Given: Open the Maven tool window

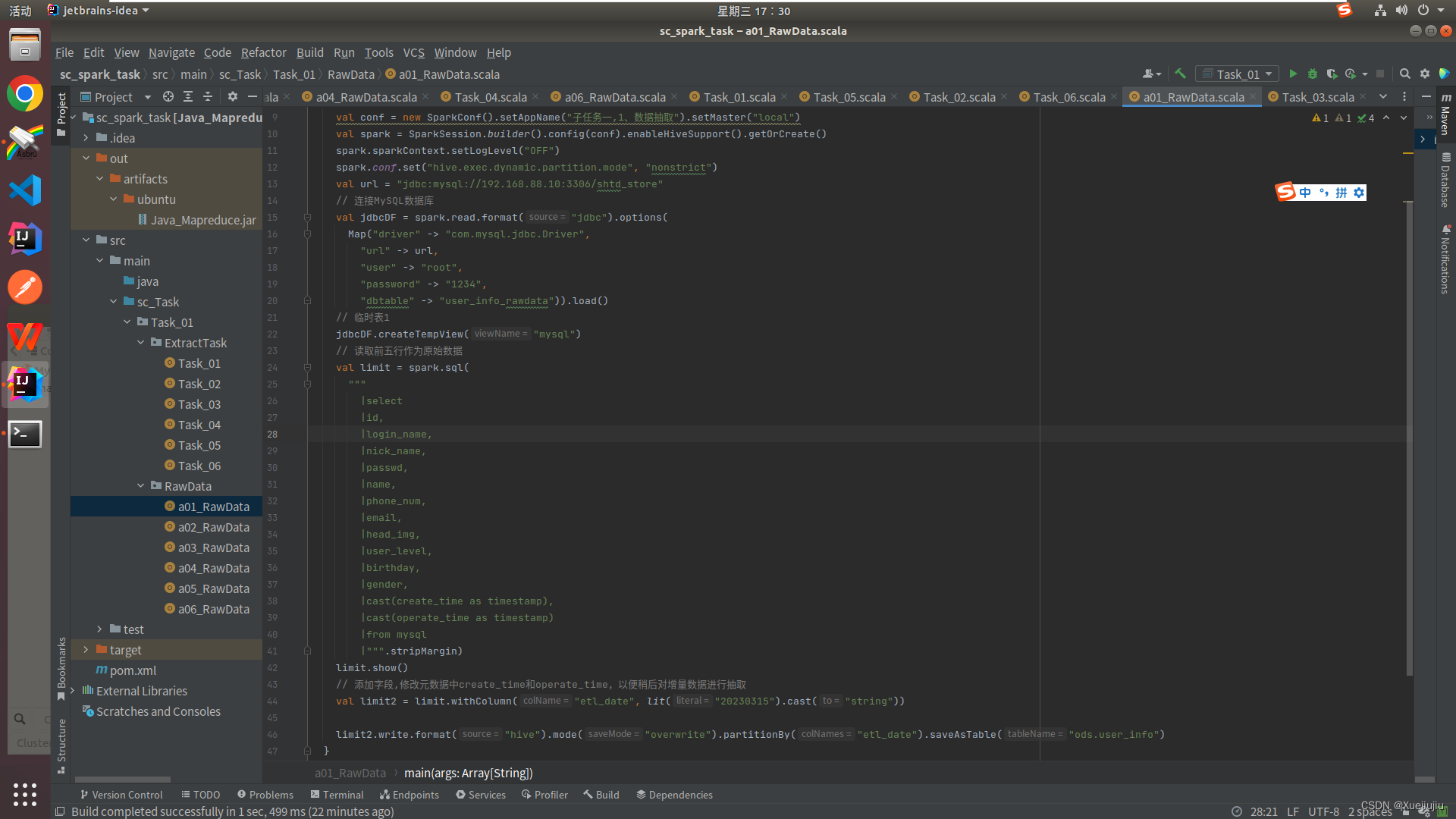Looking at the screenshot, I should point(1445,114).
